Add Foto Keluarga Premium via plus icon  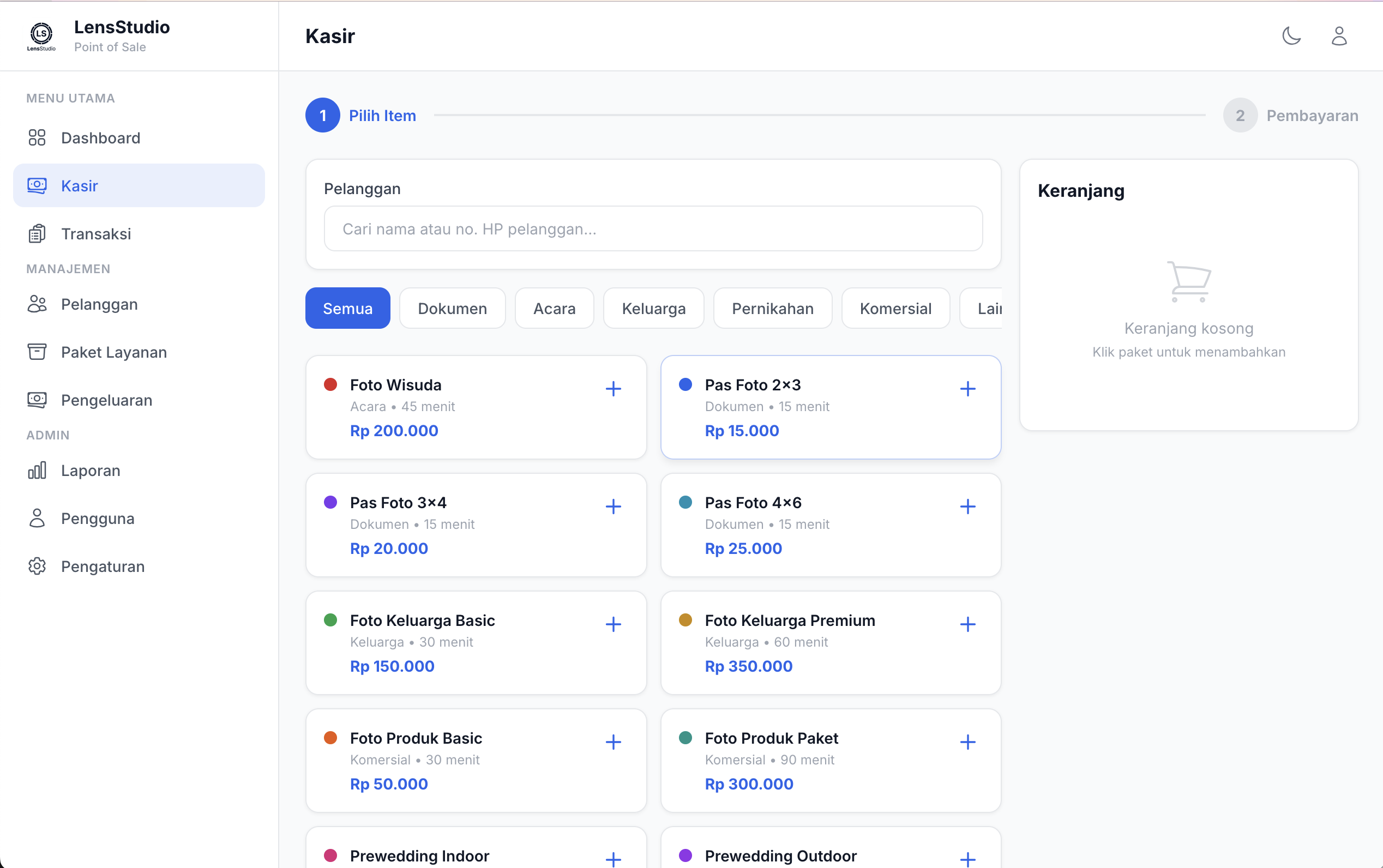(967, 624)
